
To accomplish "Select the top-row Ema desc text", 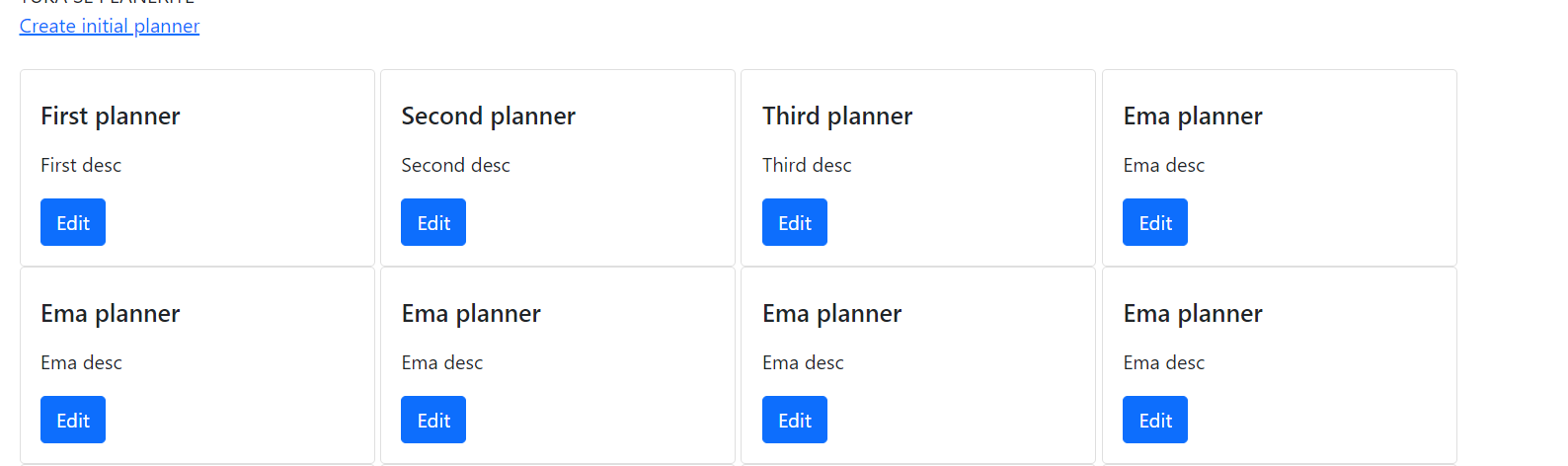I will 1163,166.
